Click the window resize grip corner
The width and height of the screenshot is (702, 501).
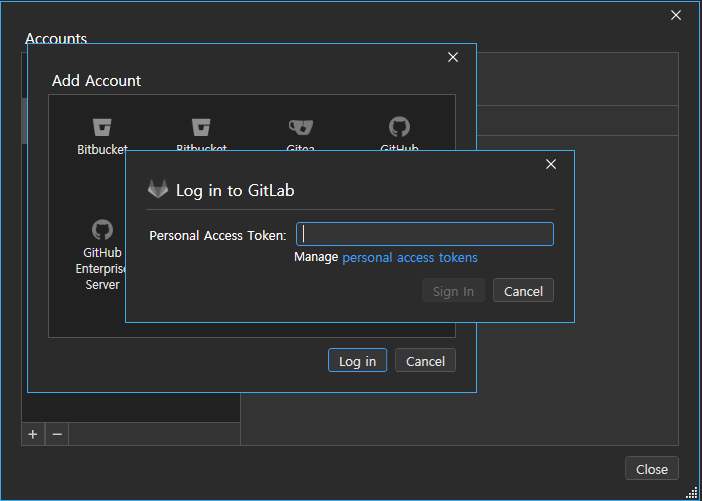point(691,491)
